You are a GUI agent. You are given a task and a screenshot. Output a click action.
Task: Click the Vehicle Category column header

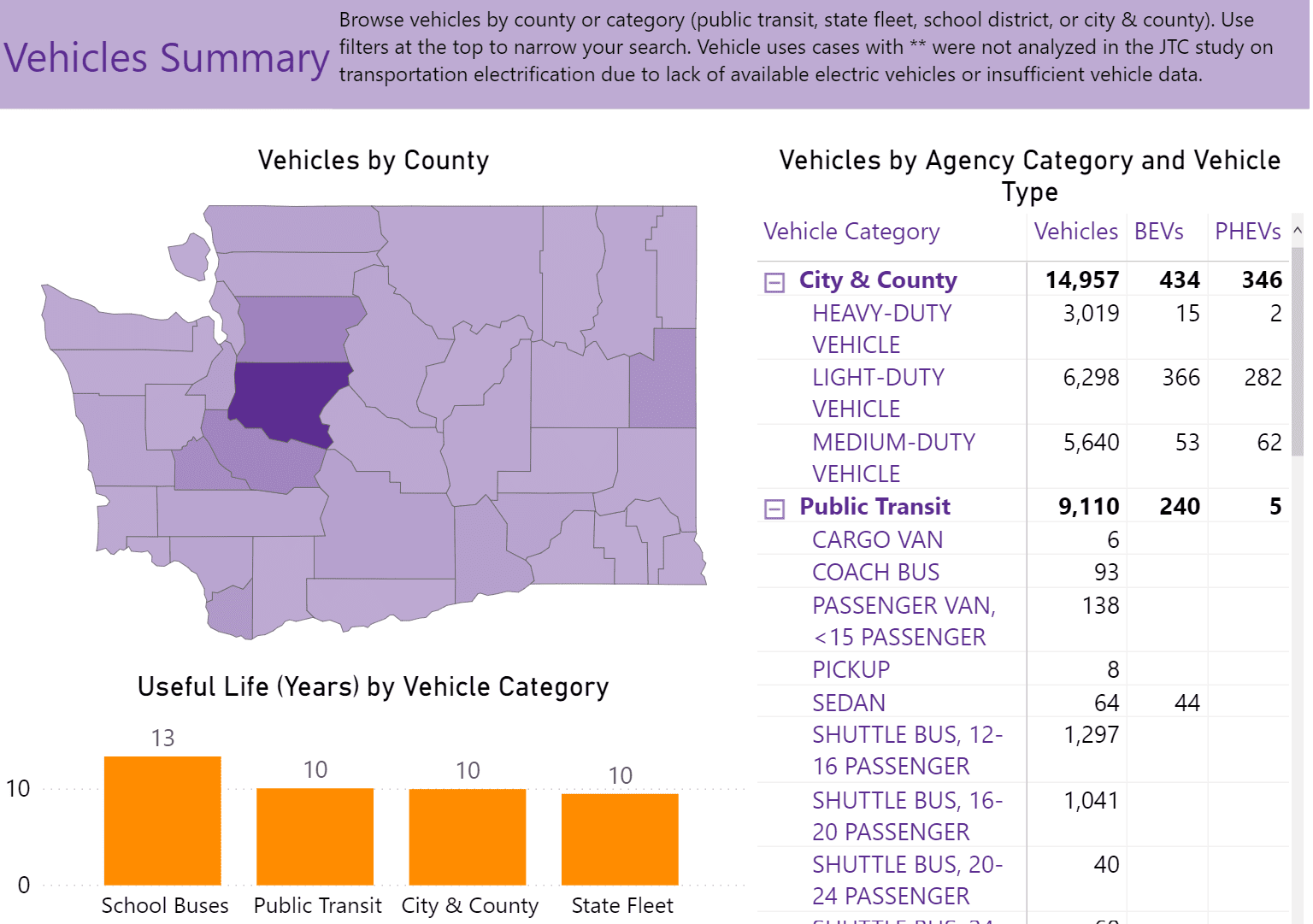[x=851, y=232]
